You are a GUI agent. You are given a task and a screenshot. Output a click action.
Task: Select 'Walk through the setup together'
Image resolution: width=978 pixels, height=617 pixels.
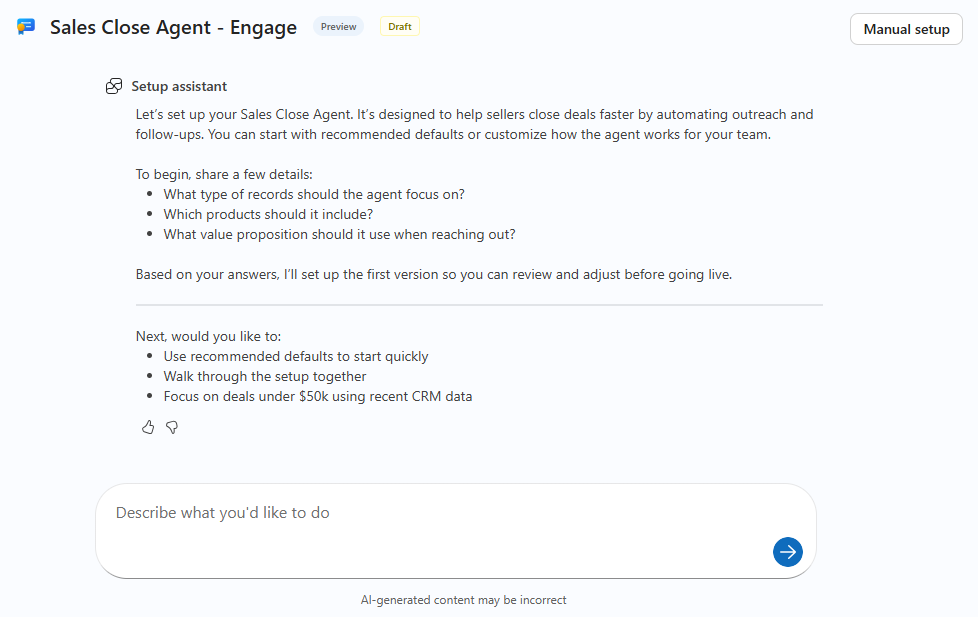pyautogui.click(x=265, y=376)
